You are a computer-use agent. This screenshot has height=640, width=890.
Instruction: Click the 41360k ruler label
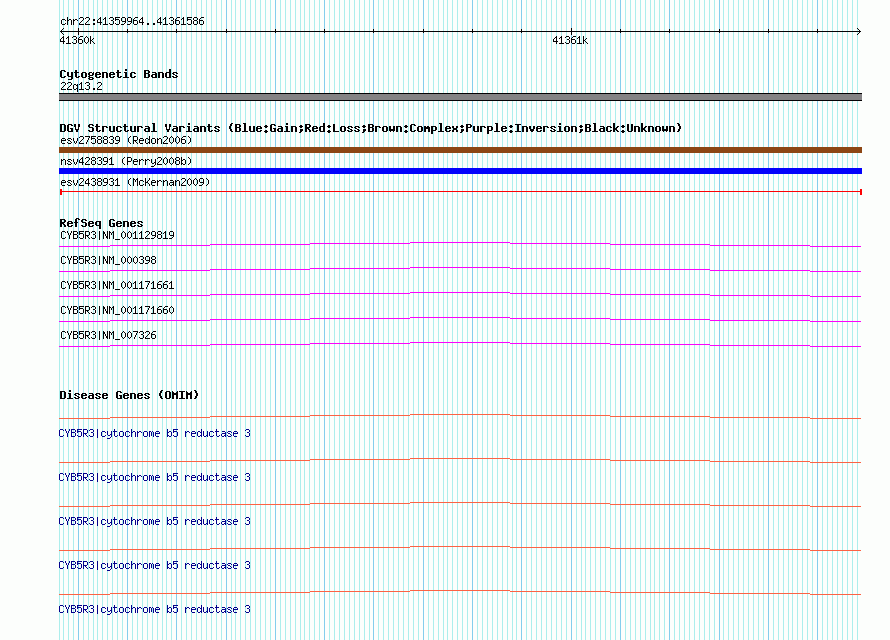(77, 41)
